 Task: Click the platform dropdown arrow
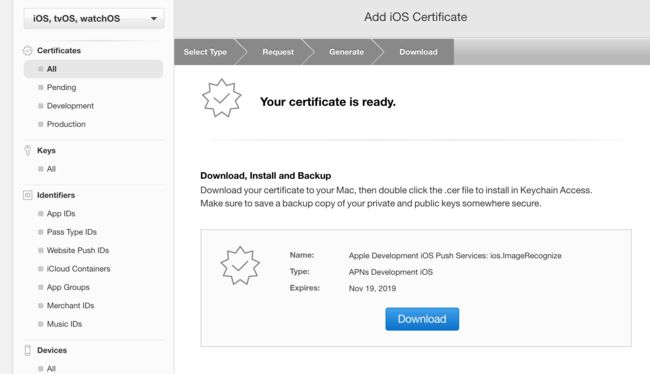[x=154, y=19]
